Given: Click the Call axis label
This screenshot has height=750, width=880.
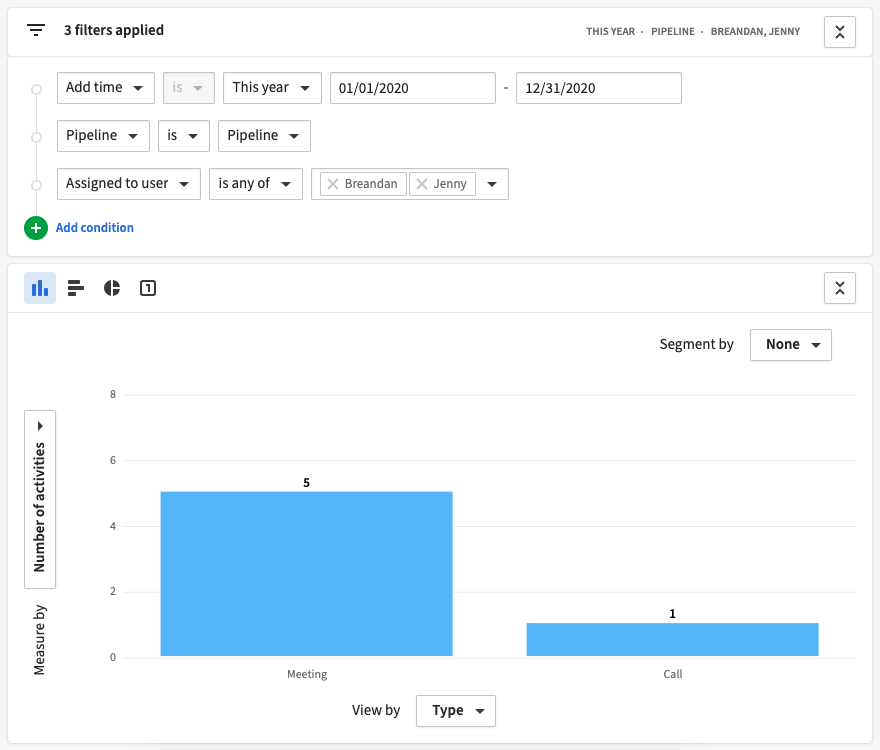Looking at the screenshot, I should (673, 674).
